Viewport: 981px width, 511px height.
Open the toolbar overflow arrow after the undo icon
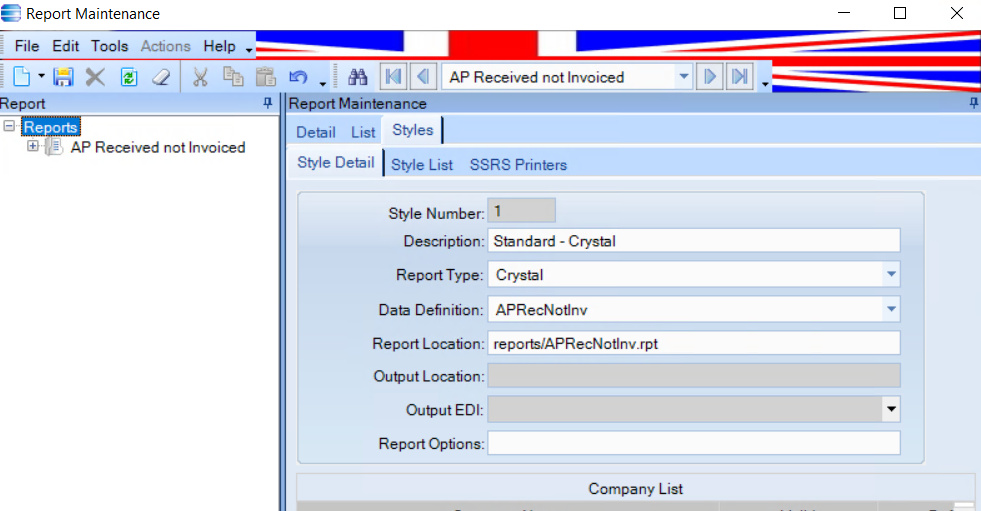[323, 83]
